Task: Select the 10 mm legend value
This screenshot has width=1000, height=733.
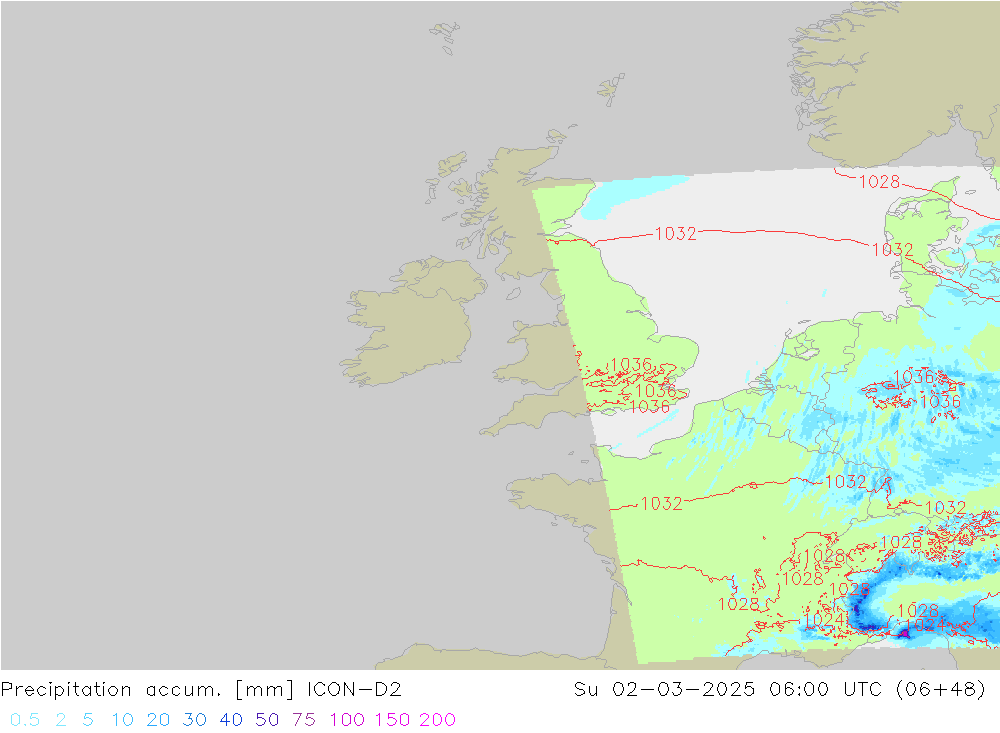Action: pos(122,720)
